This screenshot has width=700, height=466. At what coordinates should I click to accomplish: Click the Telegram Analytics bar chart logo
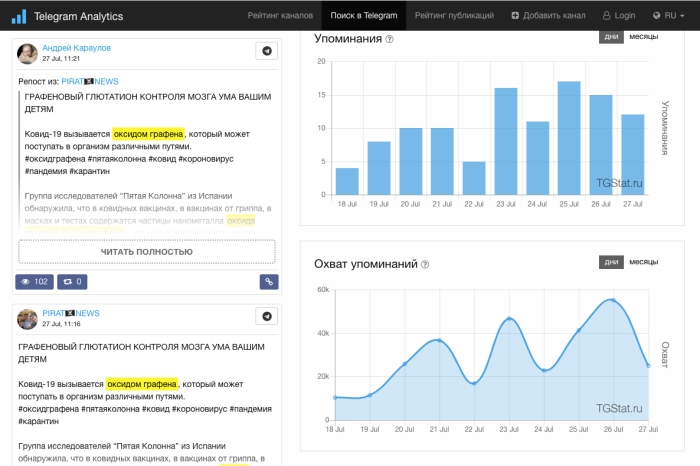tap(19, 17)
